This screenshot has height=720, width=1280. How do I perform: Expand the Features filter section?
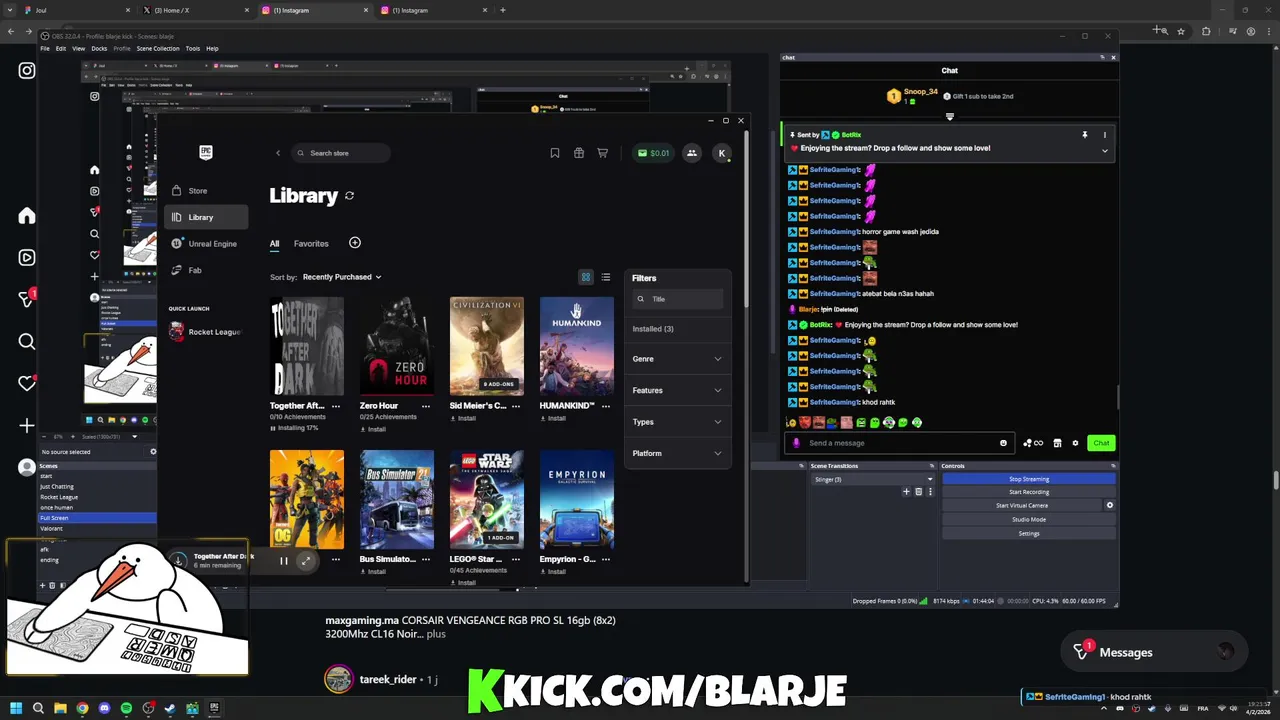pyautogui.click(x=677, y=390)
